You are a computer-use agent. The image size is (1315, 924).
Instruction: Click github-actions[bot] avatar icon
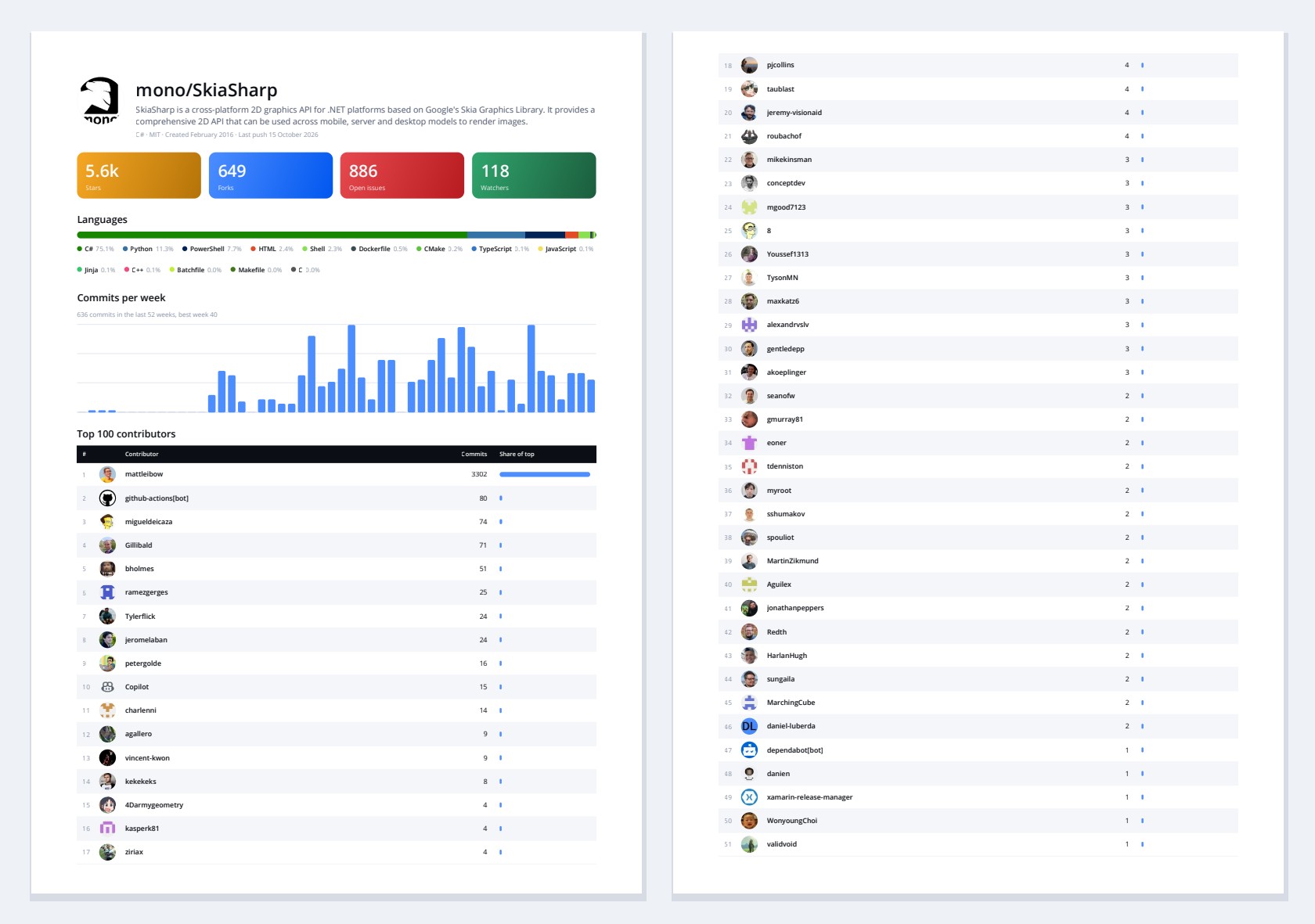(x=107, y=498)
